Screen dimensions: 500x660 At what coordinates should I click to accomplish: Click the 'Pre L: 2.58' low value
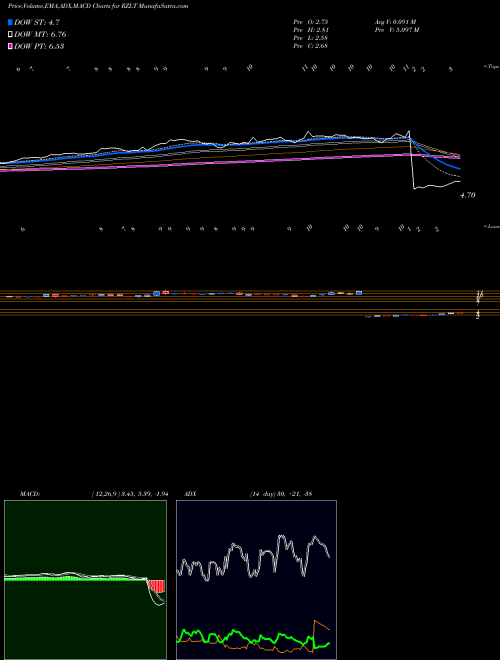pyautogui.click(x=311, y=38)
